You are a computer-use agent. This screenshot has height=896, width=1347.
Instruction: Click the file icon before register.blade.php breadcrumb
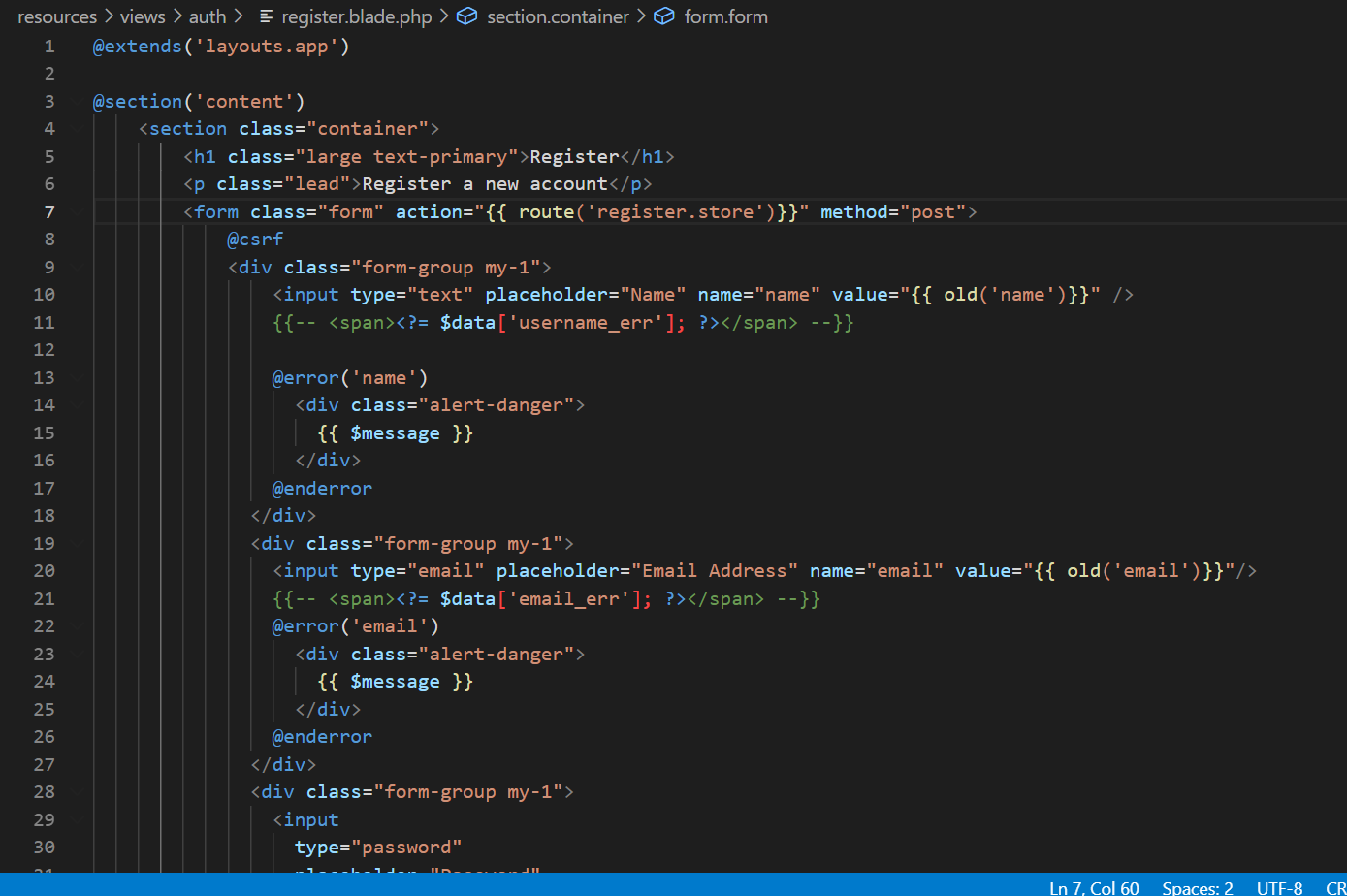click(x=265, y=16)
